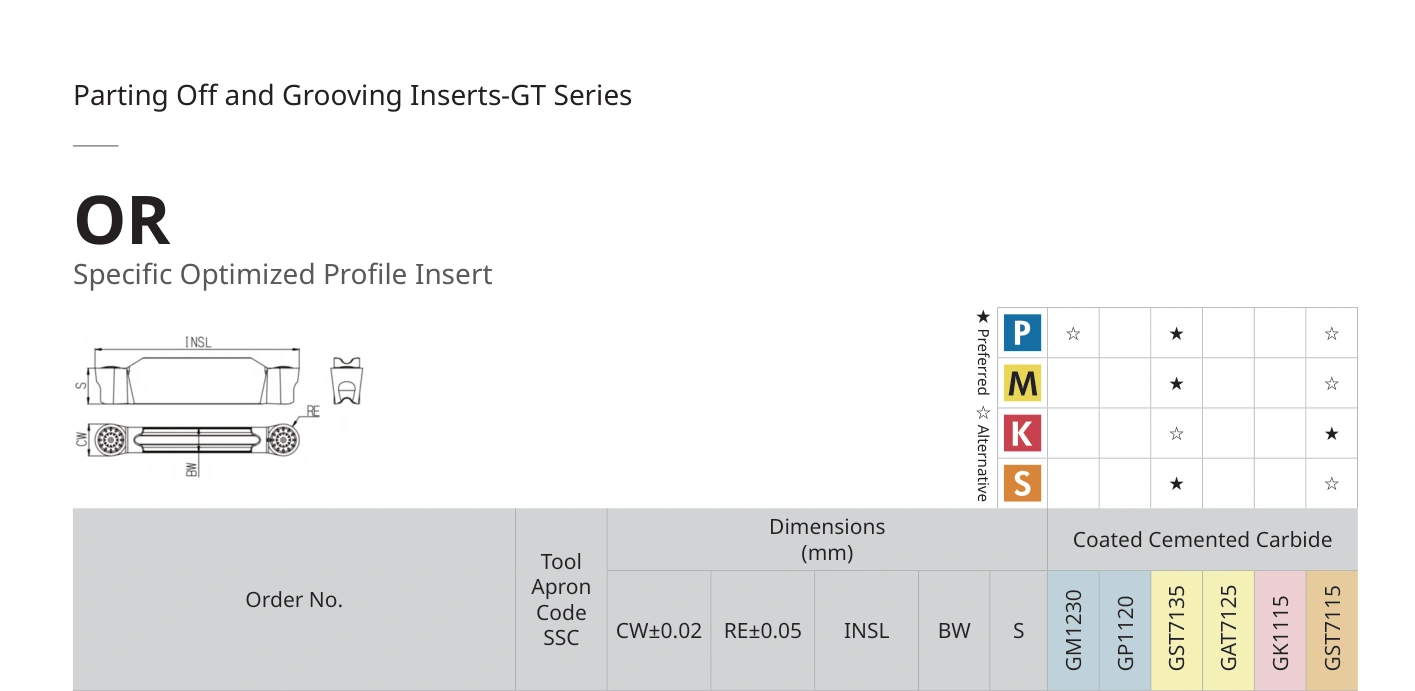Click the Order No. column header
The image size is (1415, 691).
click(294, 600)
